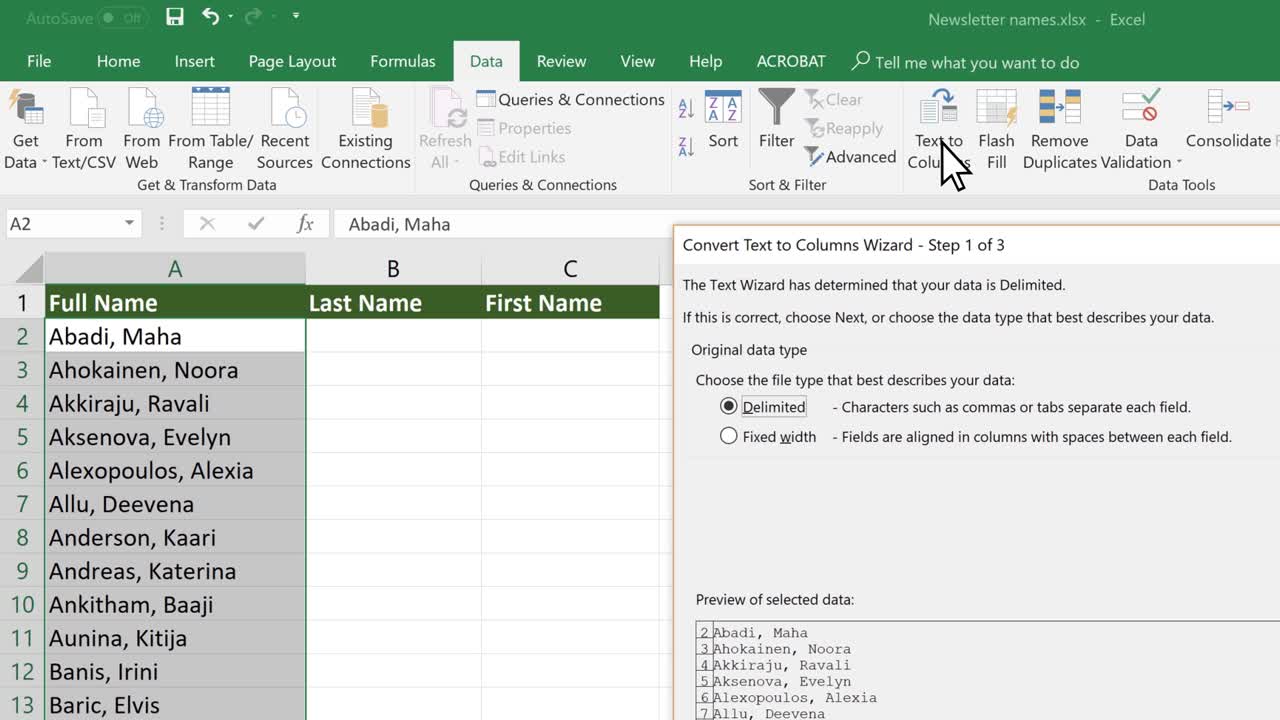Select cell Alexopoulos, Alexia
The height and width of the screenshot is (720, 1280).
coord(175,471)
